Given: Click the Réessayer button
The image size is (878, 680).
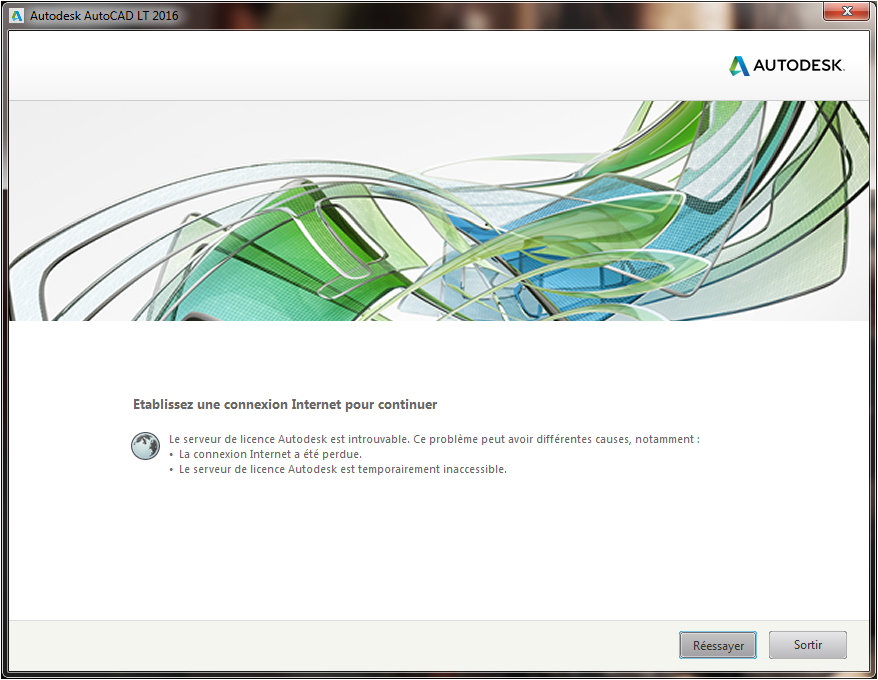Looking at the screenshot, I should tap(718, 645).
